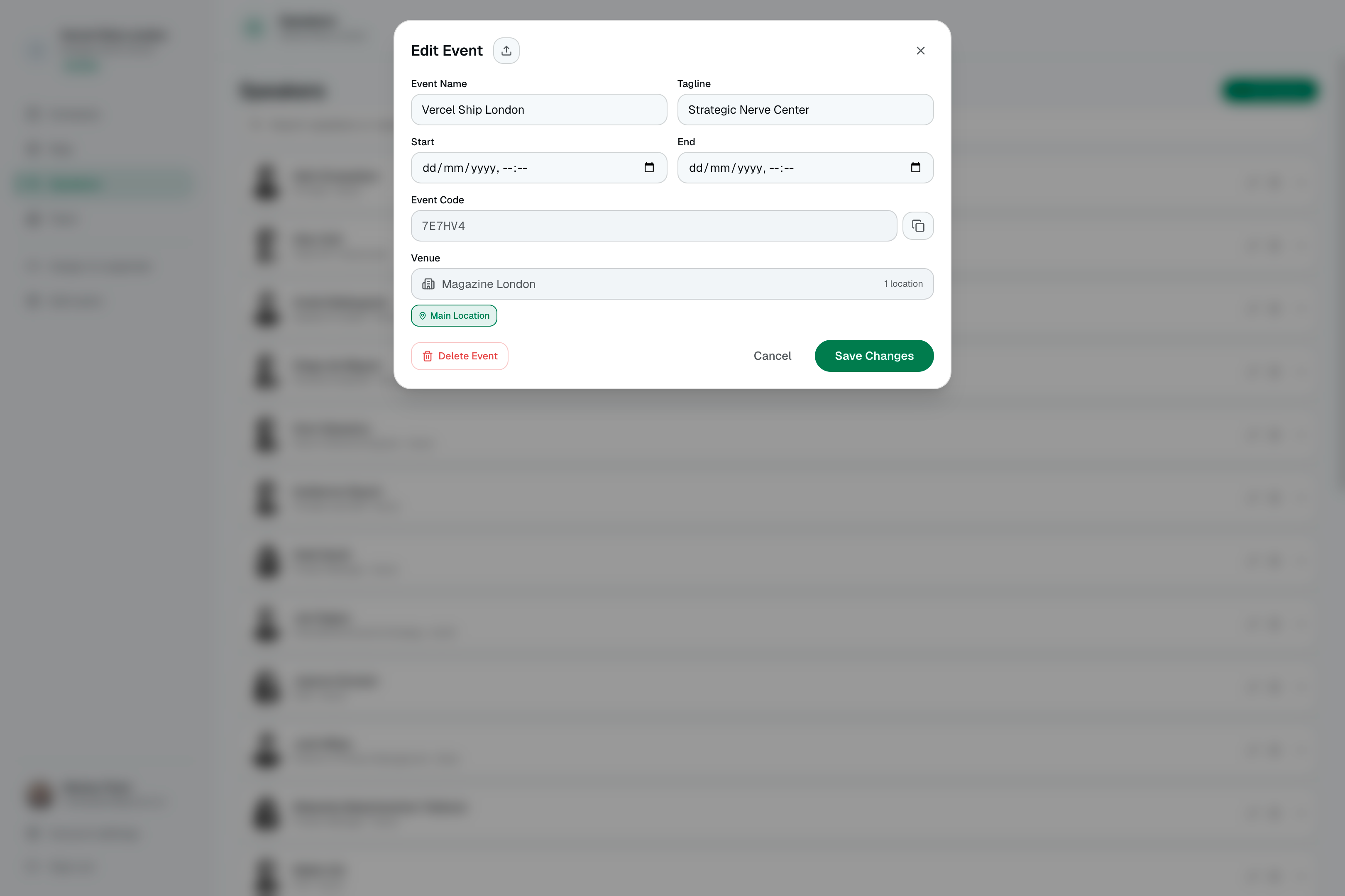Click the End datetime field
Image resolution: width=1345 pixels, height=896 pixels.
805,167
